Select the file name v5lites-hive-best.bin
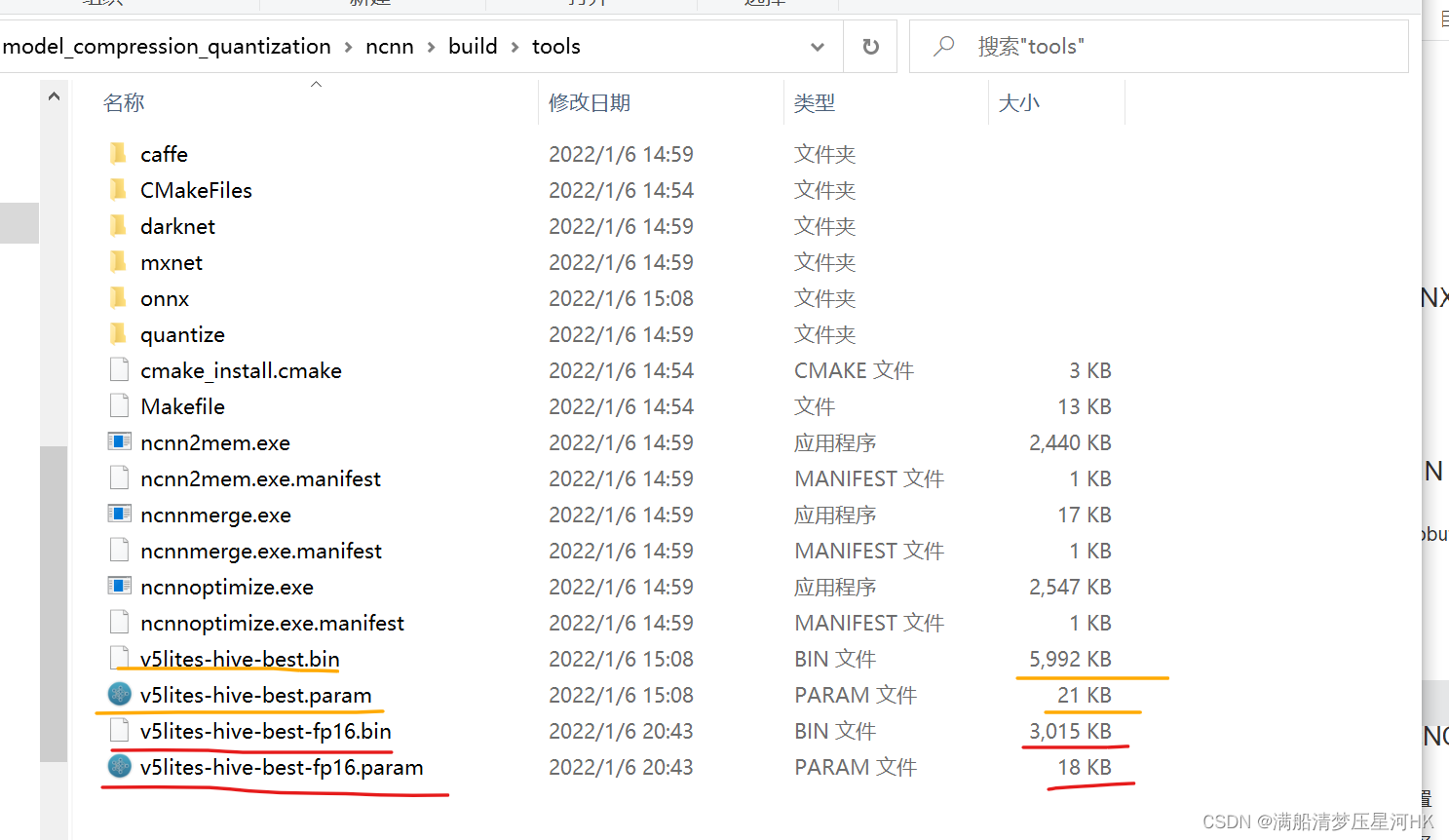Viewport: 1449px width, 840px height. [240, 659]
